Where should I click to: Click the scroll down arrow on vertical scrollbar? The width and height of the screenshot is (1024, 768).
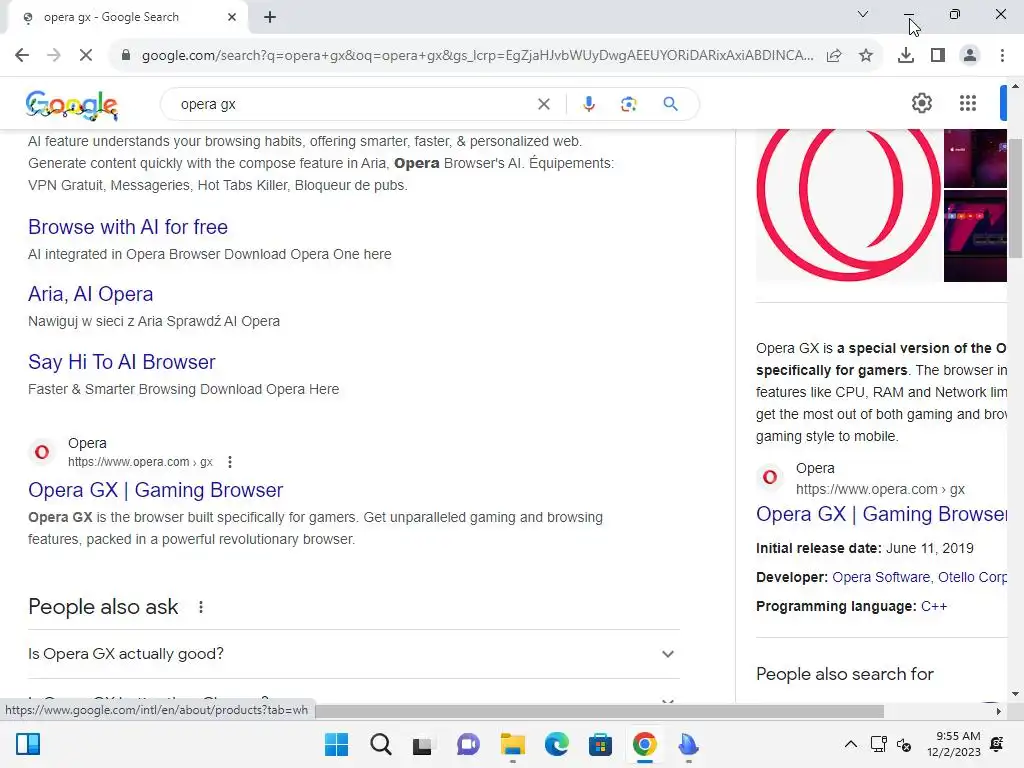coord(1015,694)
